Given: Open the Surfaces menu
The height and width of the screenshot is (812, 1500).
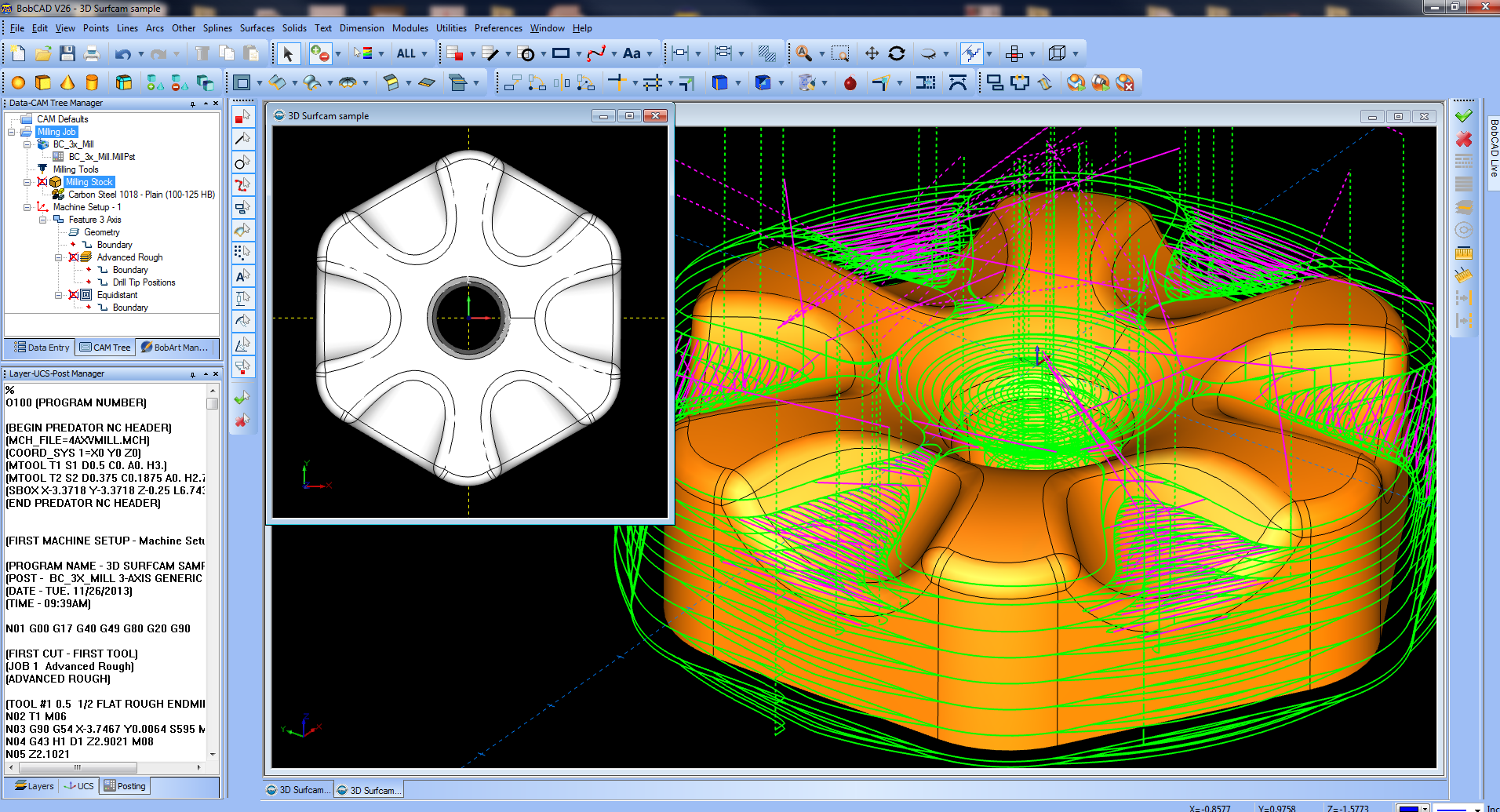Looking at the screenshot, I should (257, 28).
